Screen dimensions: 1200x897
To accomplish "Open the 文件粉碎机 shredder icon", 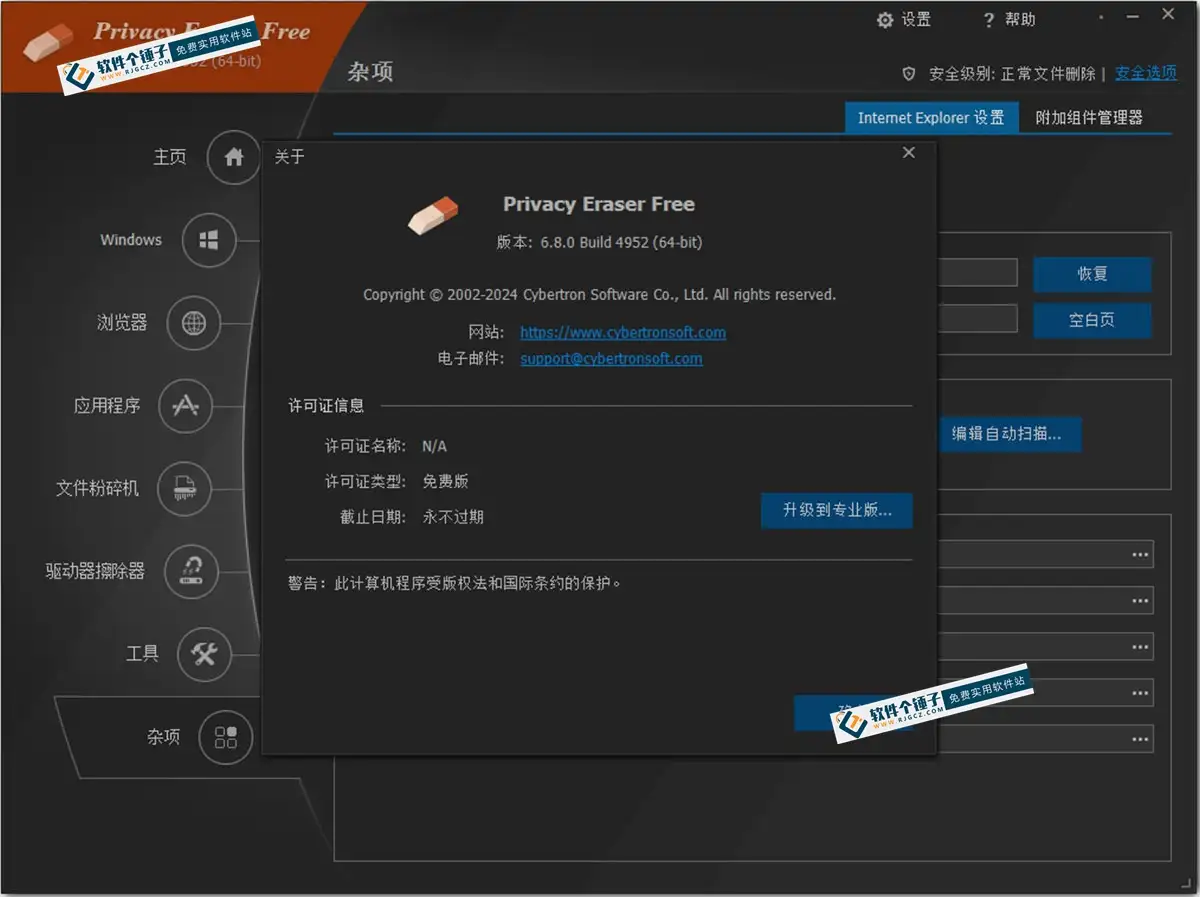I will [x=185, y=489].
